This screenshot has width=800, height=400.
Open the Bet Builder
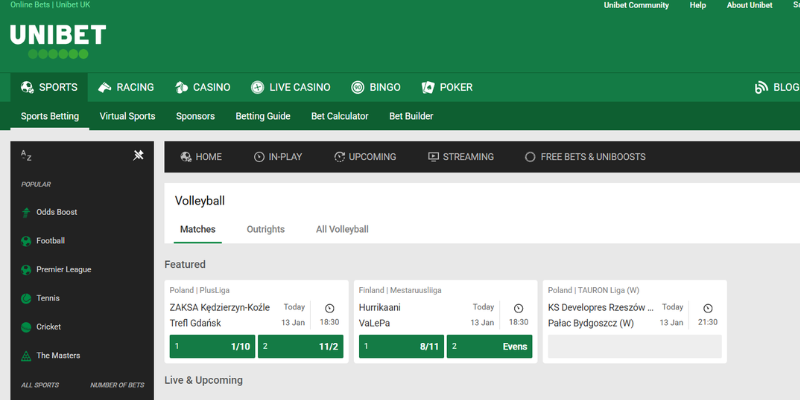tap(411, 116)
